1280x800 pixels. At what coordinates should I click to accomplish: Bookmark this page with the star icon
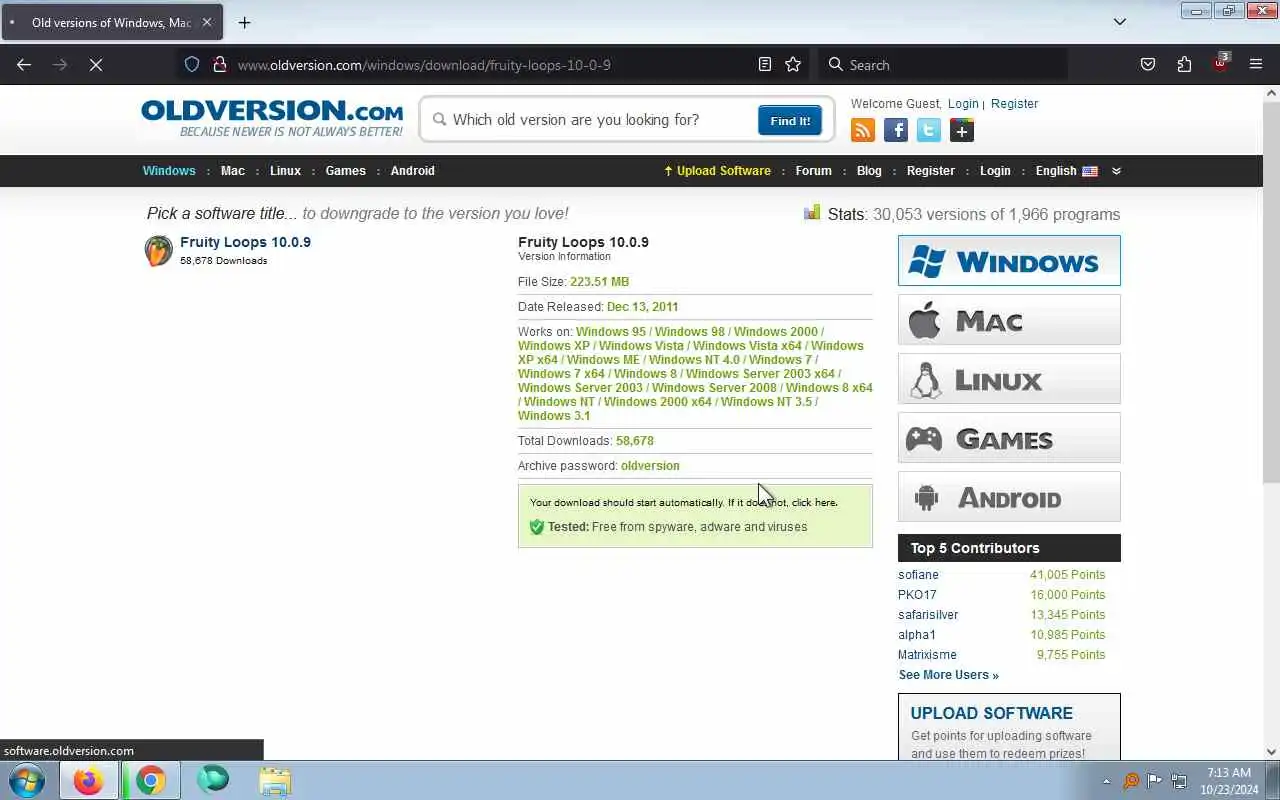793,64
